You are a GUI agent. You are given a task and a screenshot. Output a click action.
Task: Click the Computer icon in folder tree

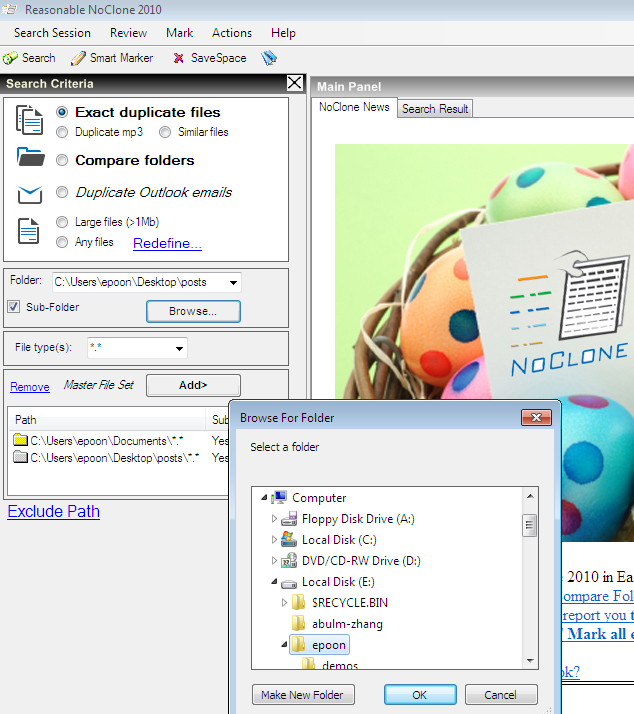click(279, 497)
